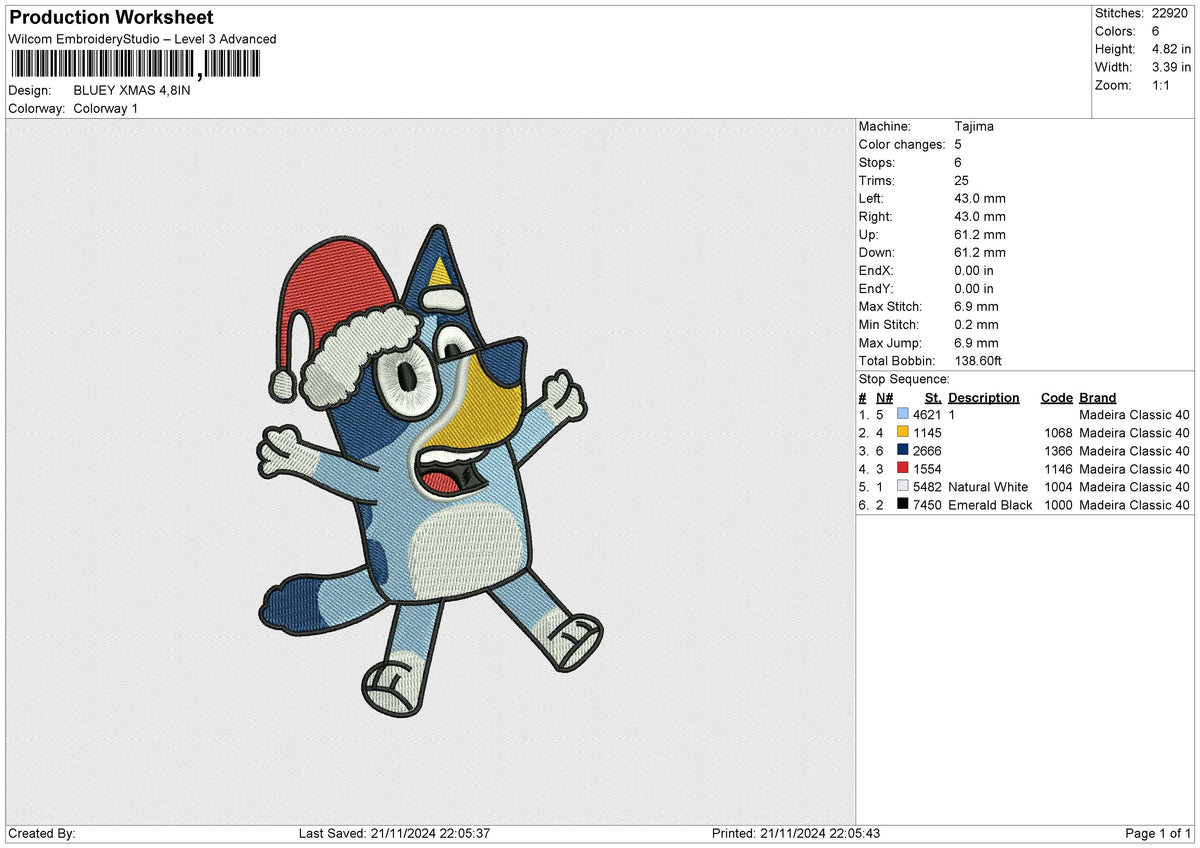This screenshot has height=848, width=1200.
Task: Click 'Natural White' description text
Action: point(988,487)
